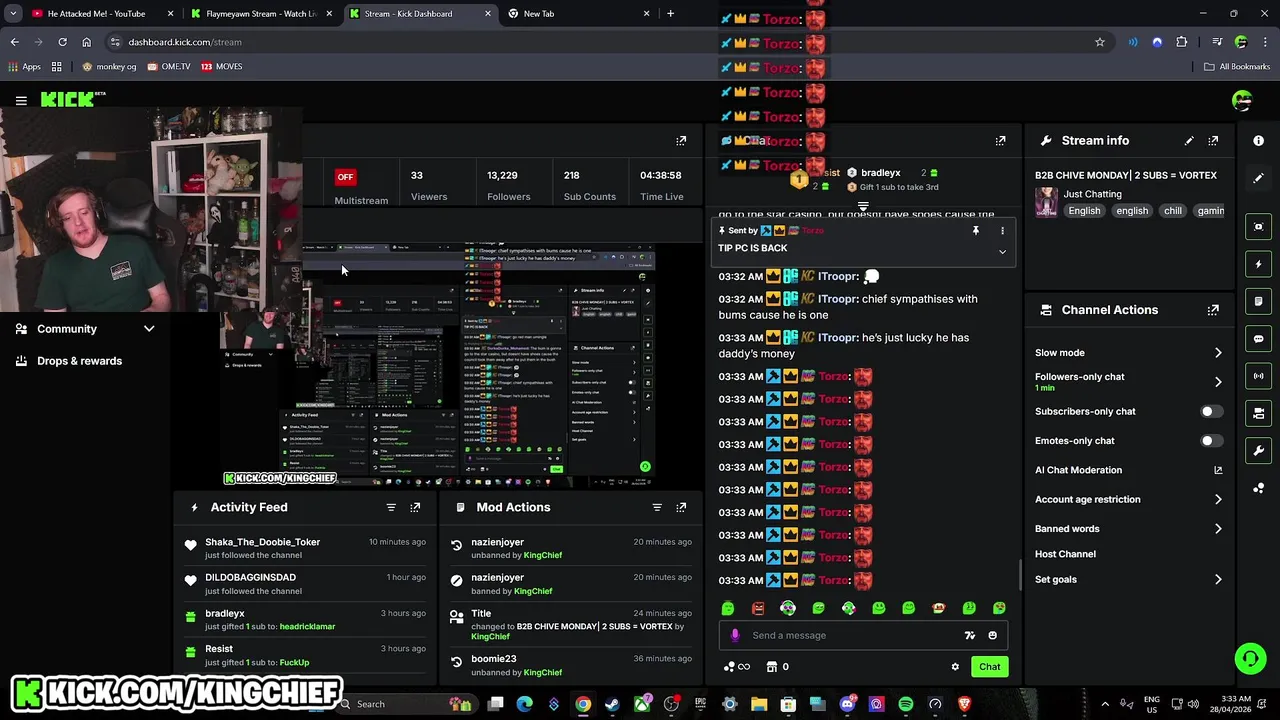Image resolution: width=1280 pixels, height=720 pixels.
Task: Open the 7TV emote button in chat input
Action: (969, 635)
